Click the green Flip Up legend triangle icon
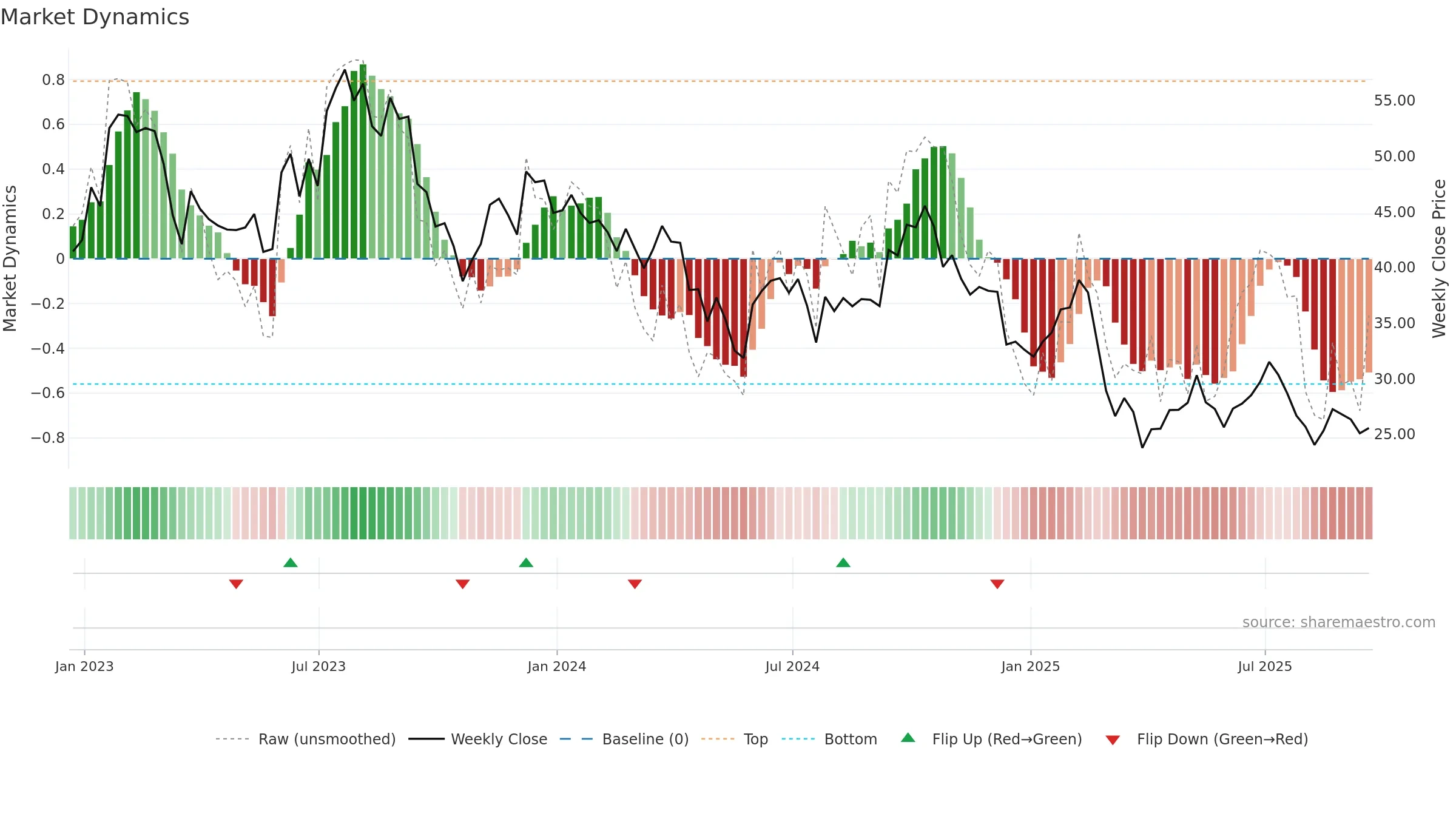Screen dimensions: 1456x819 click(908, 738)
